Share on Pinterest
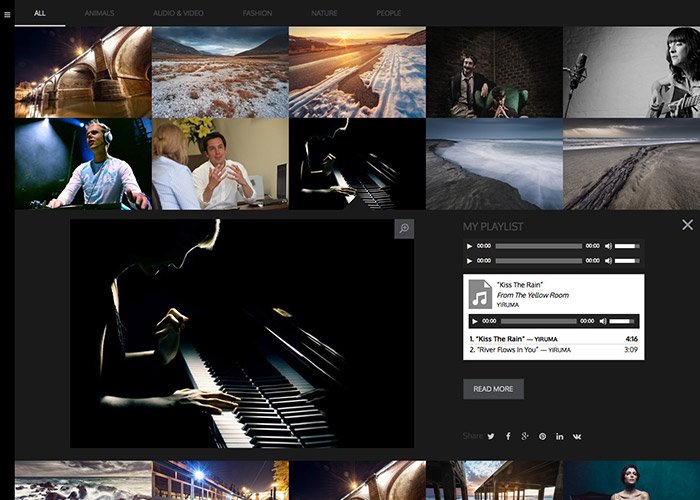Viewport: 700px width, 500px height. point(542,437)
